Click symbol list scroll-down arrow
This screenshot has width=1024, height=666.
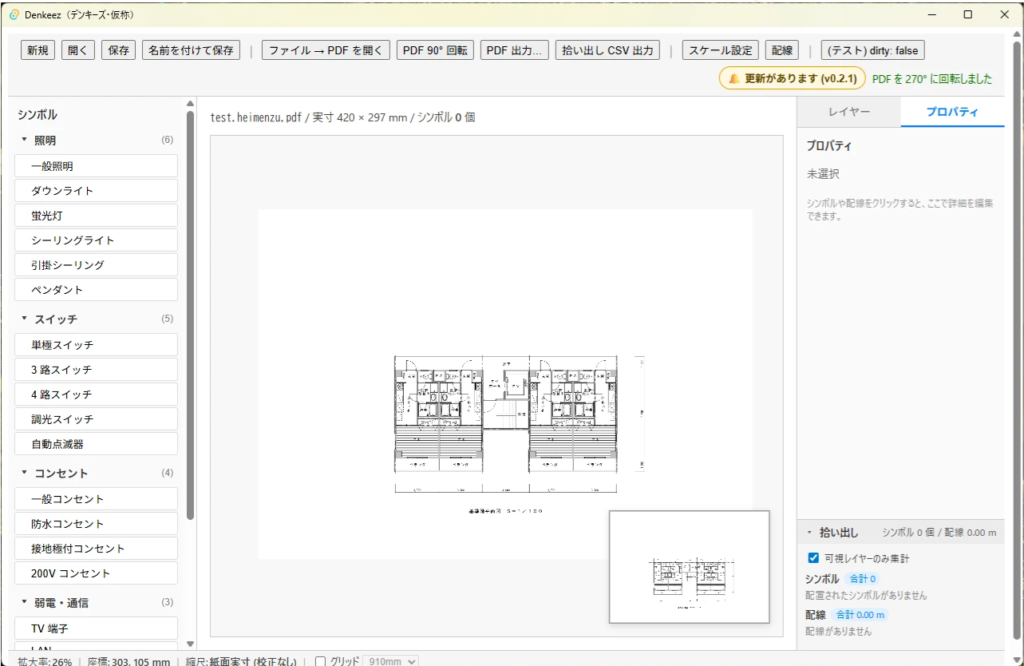coord(190,644)
